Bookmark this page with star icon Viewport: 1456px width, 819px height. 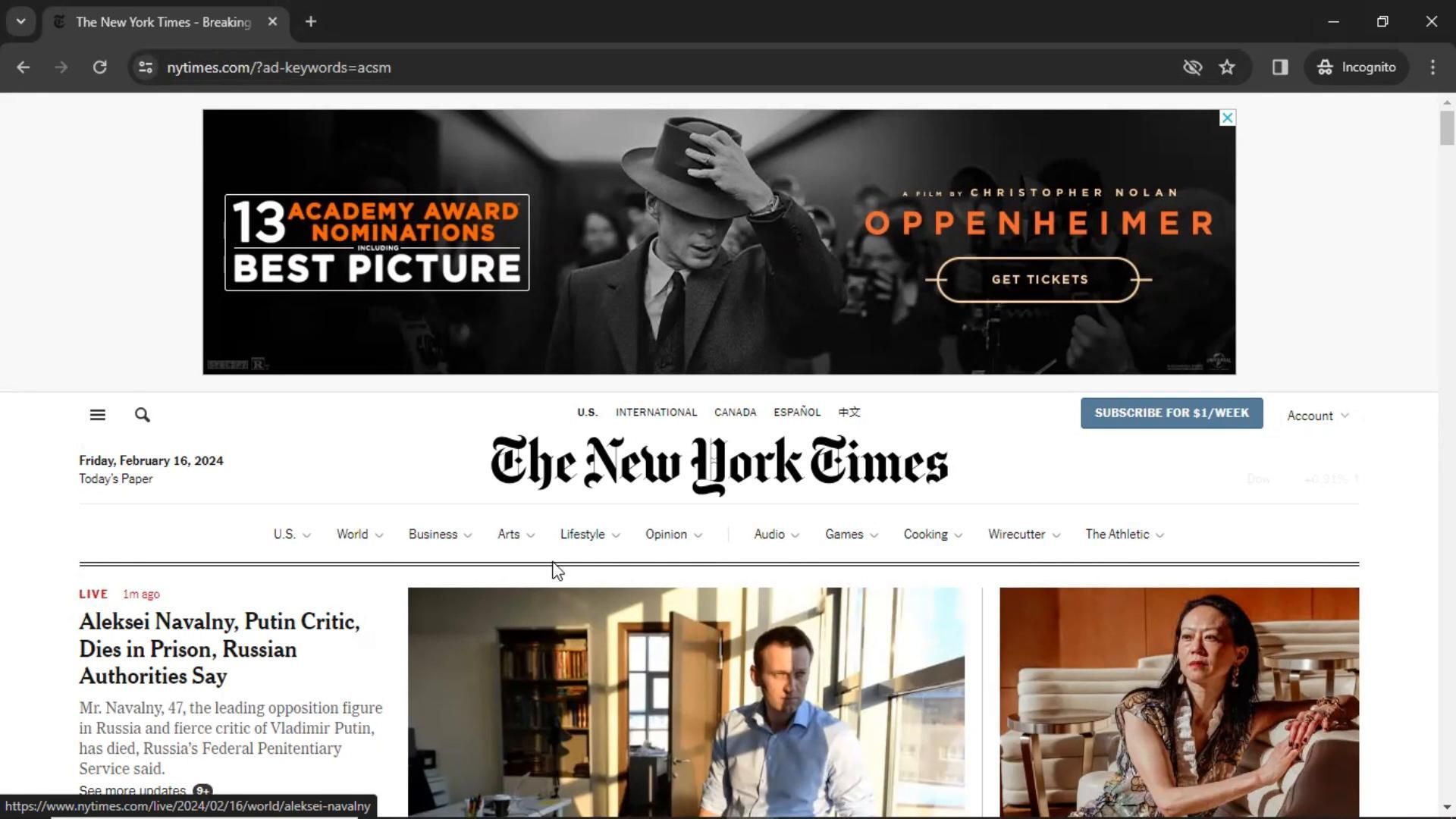tap(1227, 67)
